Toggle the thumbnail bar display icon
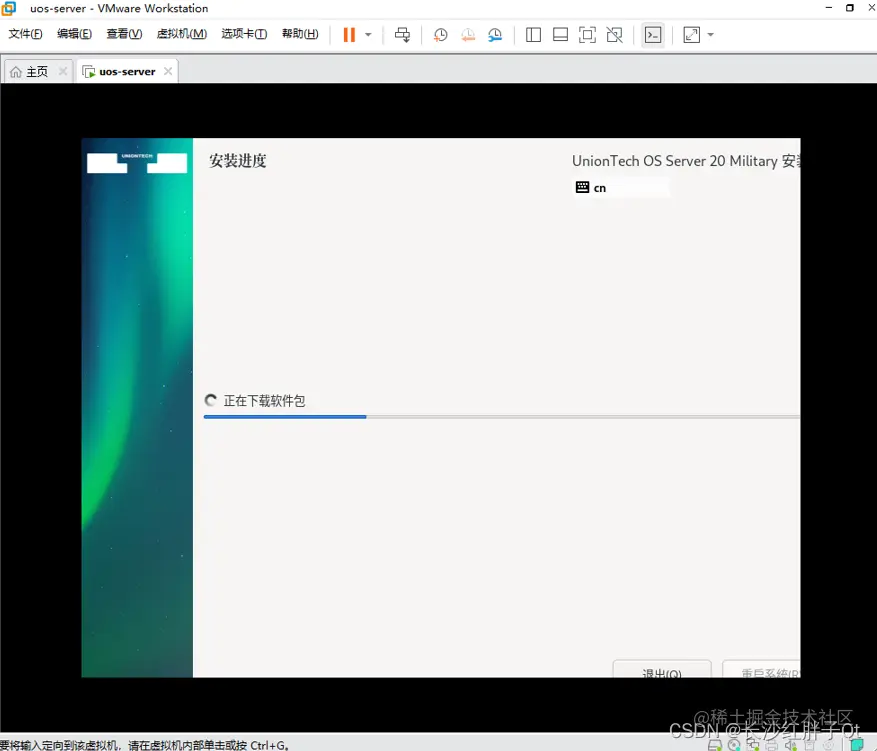877x751 pixels. (x=561, y=34)
